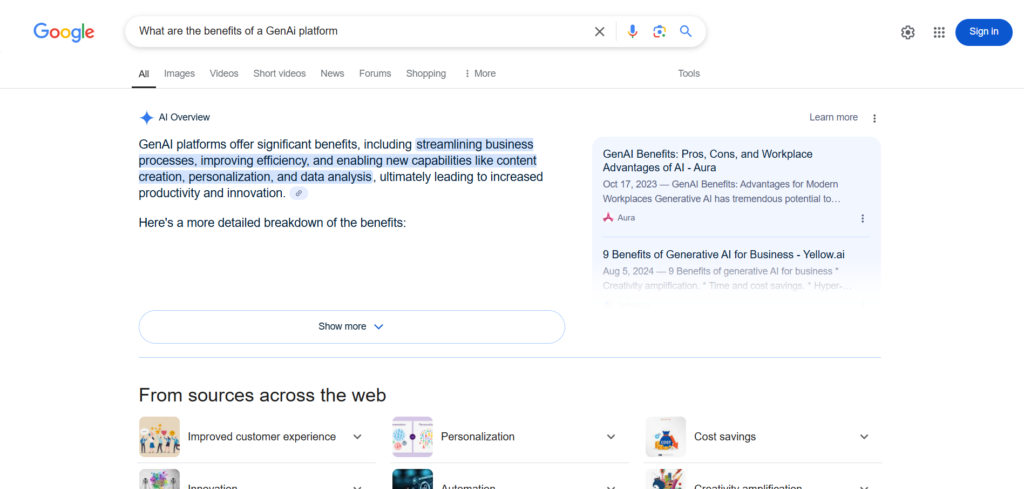The height and width of the screenshot is (489, 1024).
Task: Switch to the Images tab
Action: click(179, 74)
